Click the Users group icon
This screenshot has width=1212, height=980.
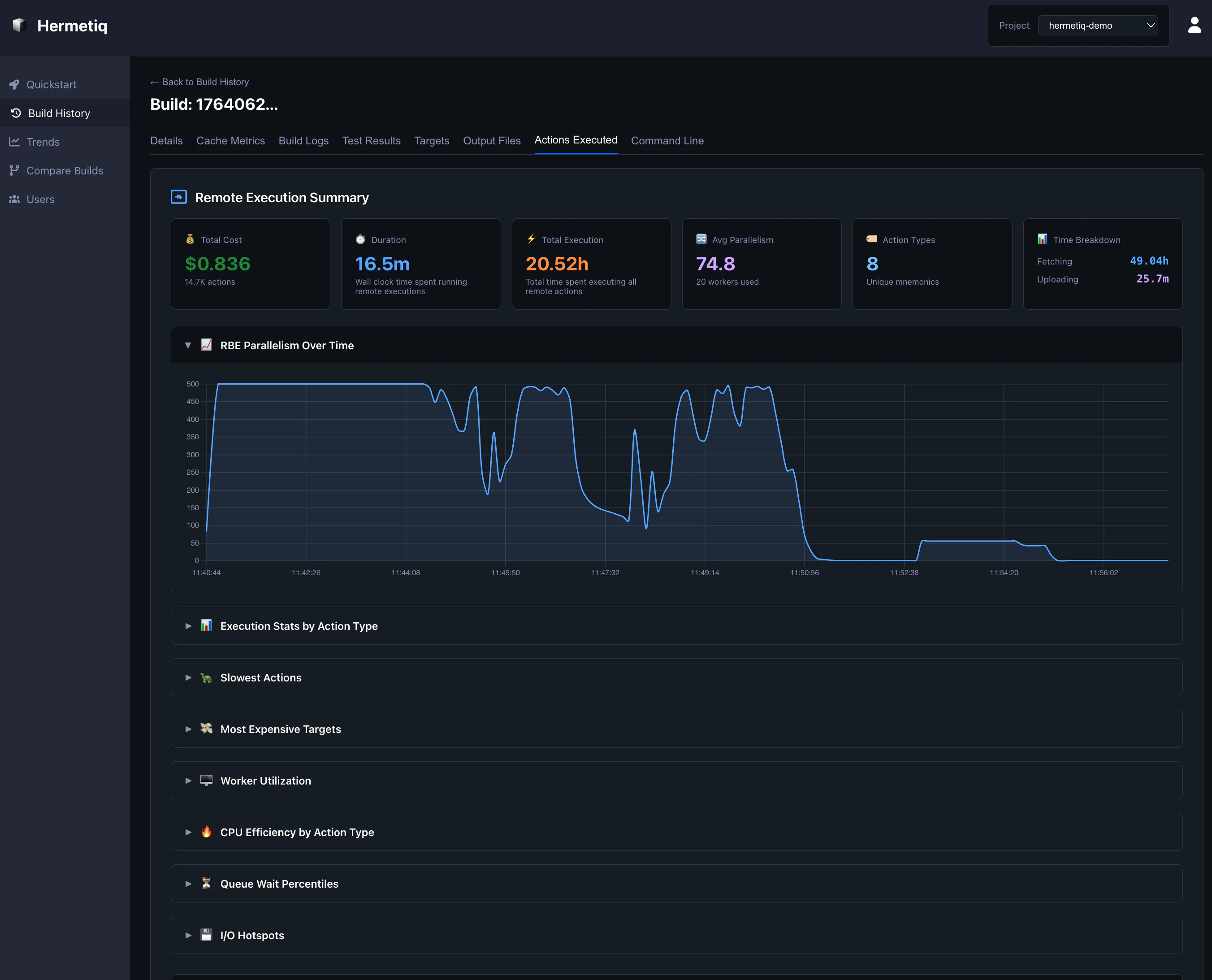(14, 199)
